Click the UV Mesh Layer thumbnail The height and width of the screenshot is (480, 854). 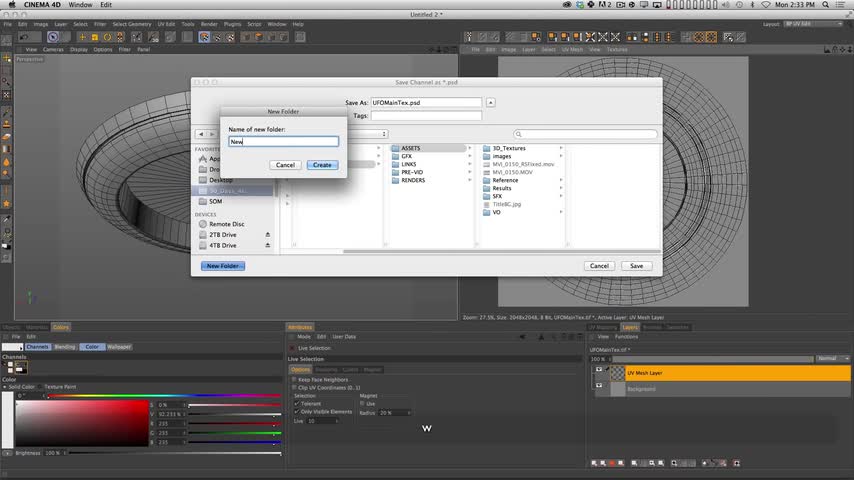pos(617,372)
